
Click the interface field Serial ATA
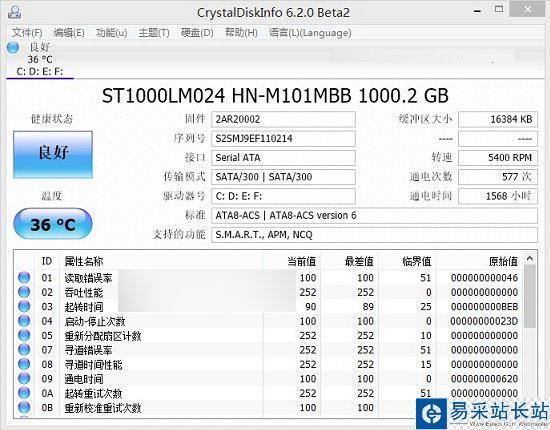[x=283, y=158]
